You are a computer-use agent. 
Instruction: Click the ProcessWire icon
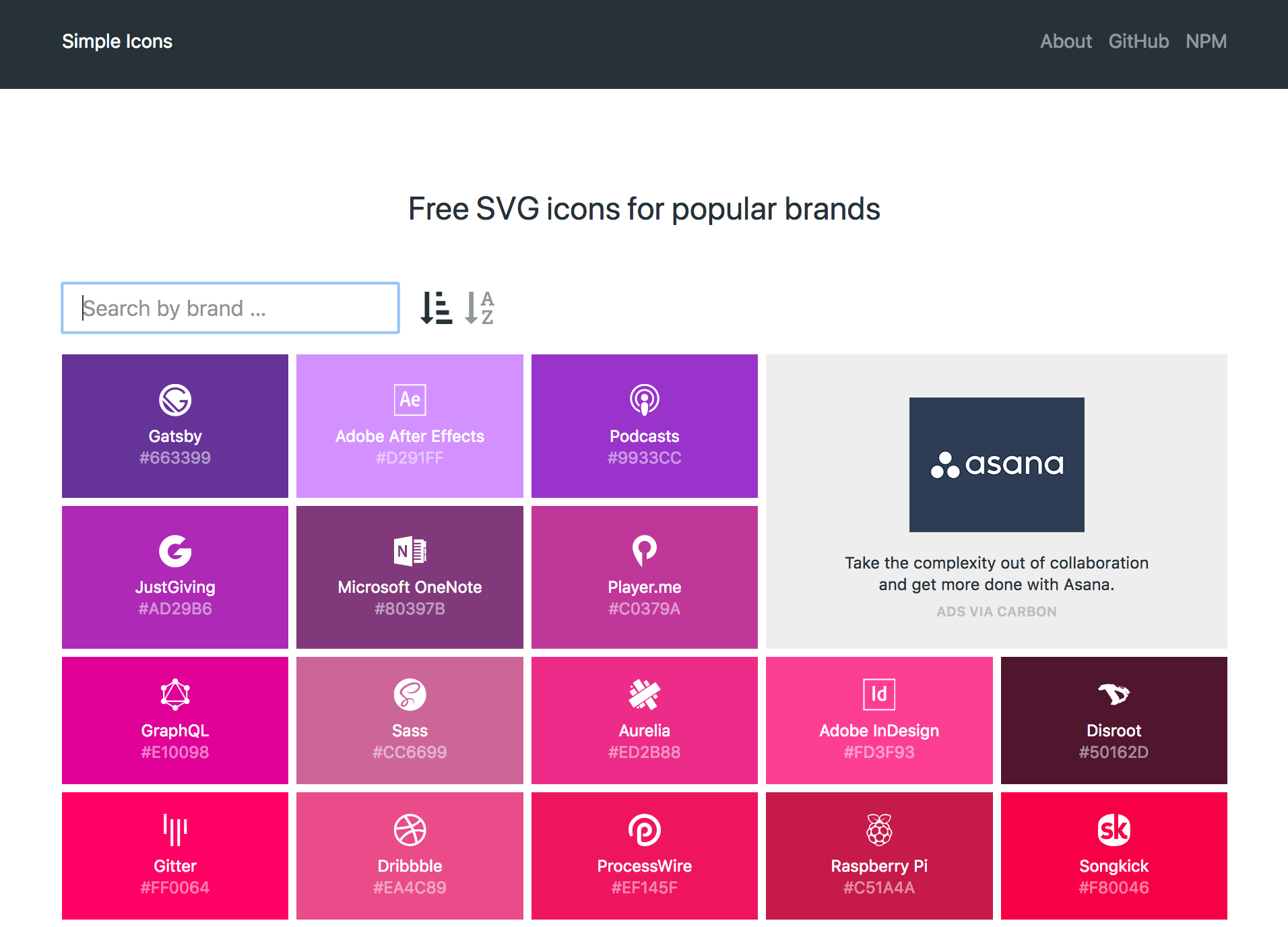[645, 830]
